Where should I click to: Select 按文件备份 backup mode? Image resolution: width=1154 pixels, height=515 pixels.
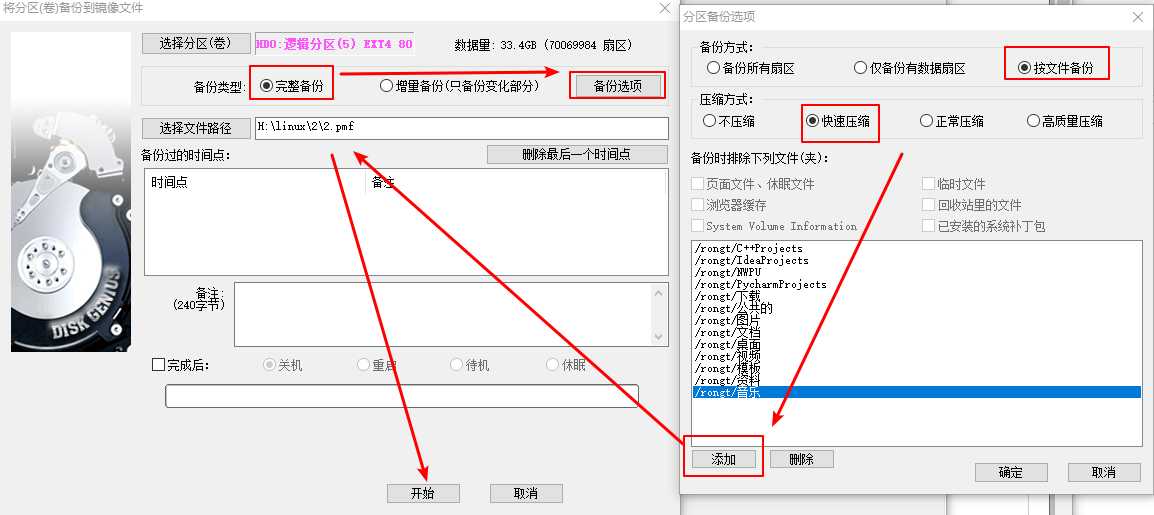tap(1056, 68)
